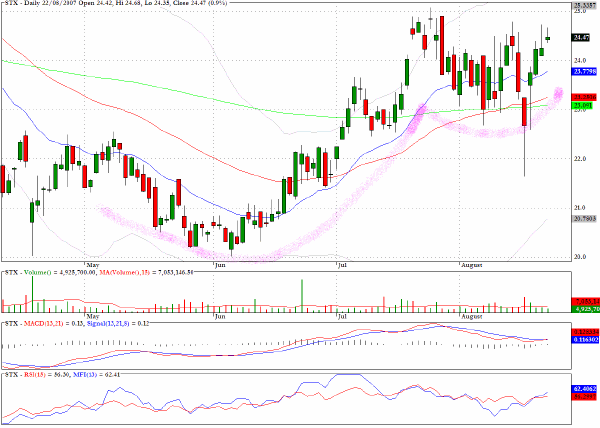Viewport: 600px width, 428px height.
Task: Click the Jul label under the volume panel
Action: pyautogui.click(x=342, y=317)
